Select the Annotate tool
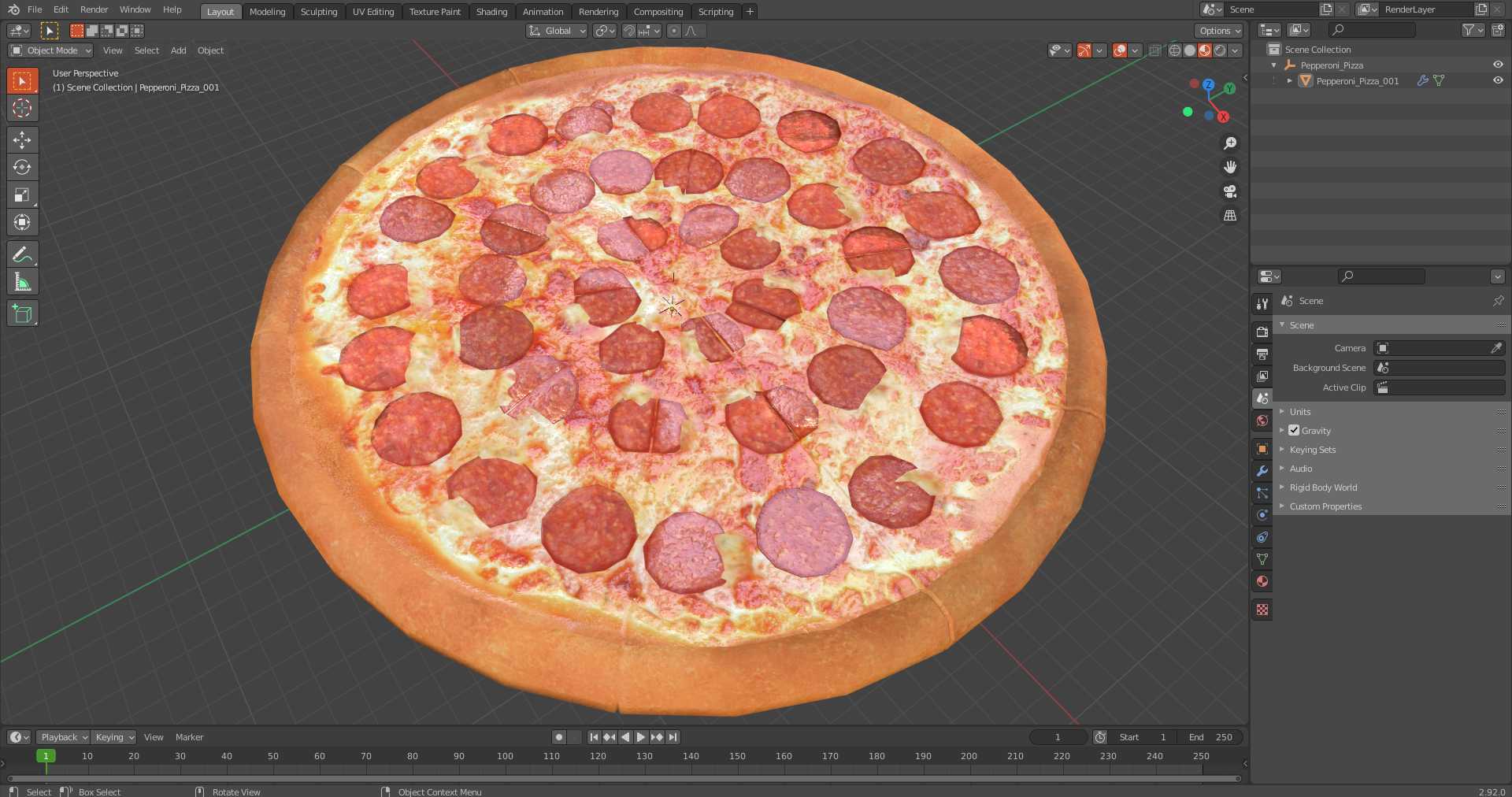This screenshot has height=797, width=1512. pyautogui.click(x=22, y=254)
